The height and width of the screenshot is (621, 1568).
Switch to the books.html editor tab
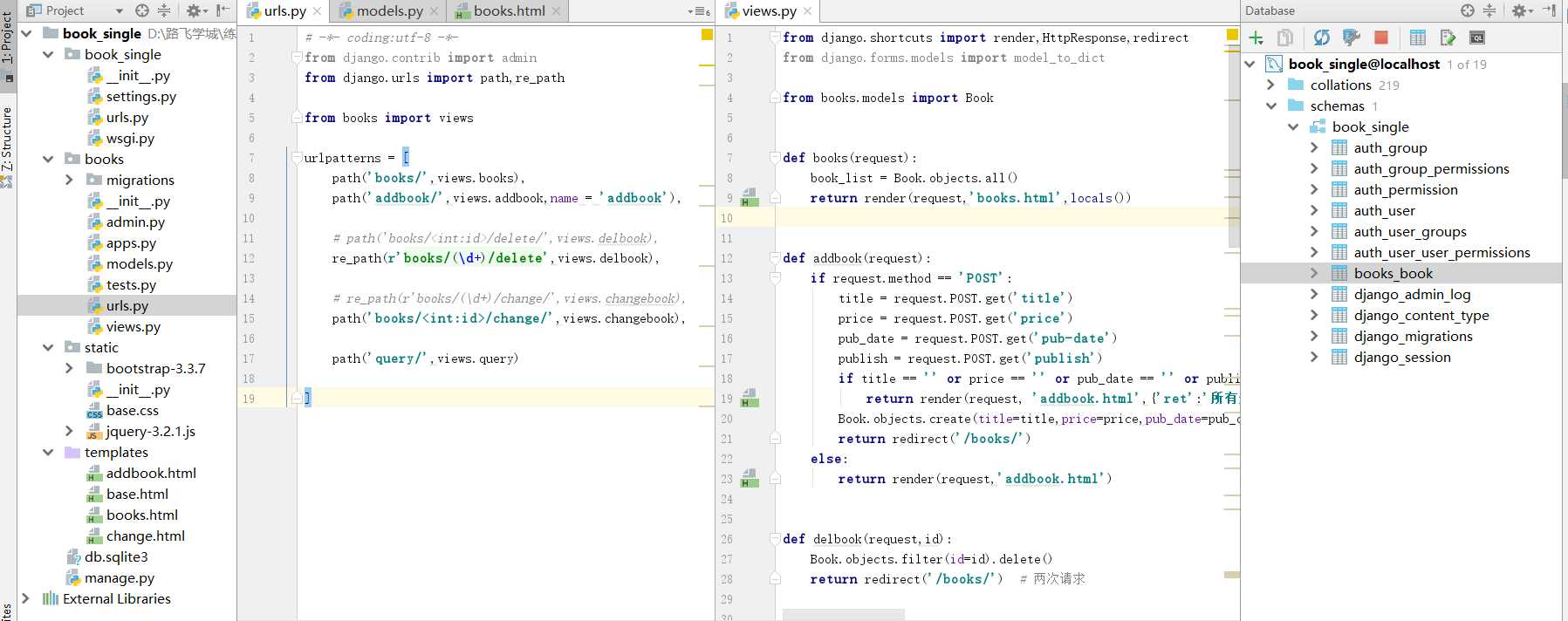coord(509,11)
